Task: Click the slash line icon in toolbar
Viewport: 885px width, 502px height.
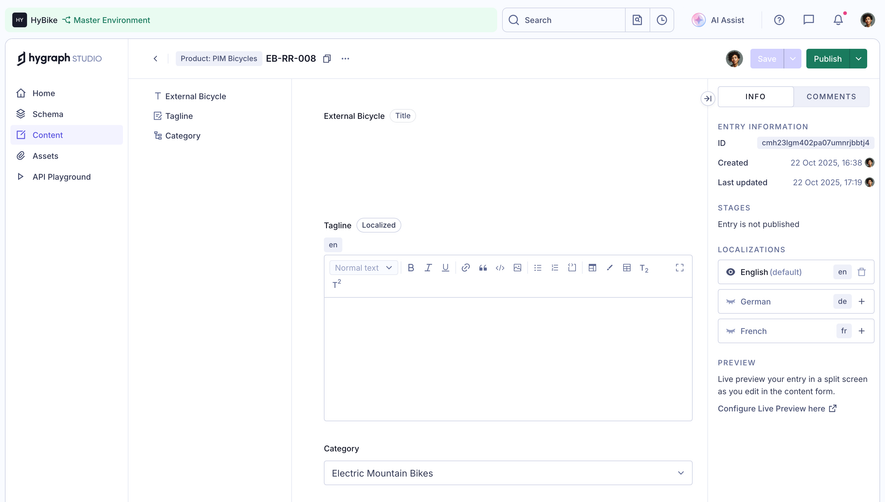Action: coord(610,268)
